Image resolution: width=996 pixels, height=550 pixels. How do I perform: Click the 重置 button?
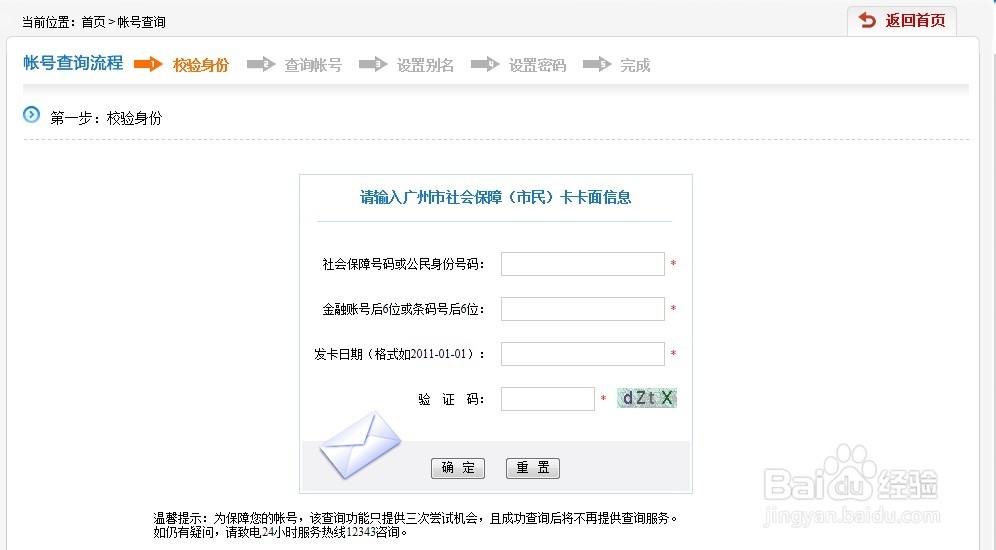click(x=533, y=468)
